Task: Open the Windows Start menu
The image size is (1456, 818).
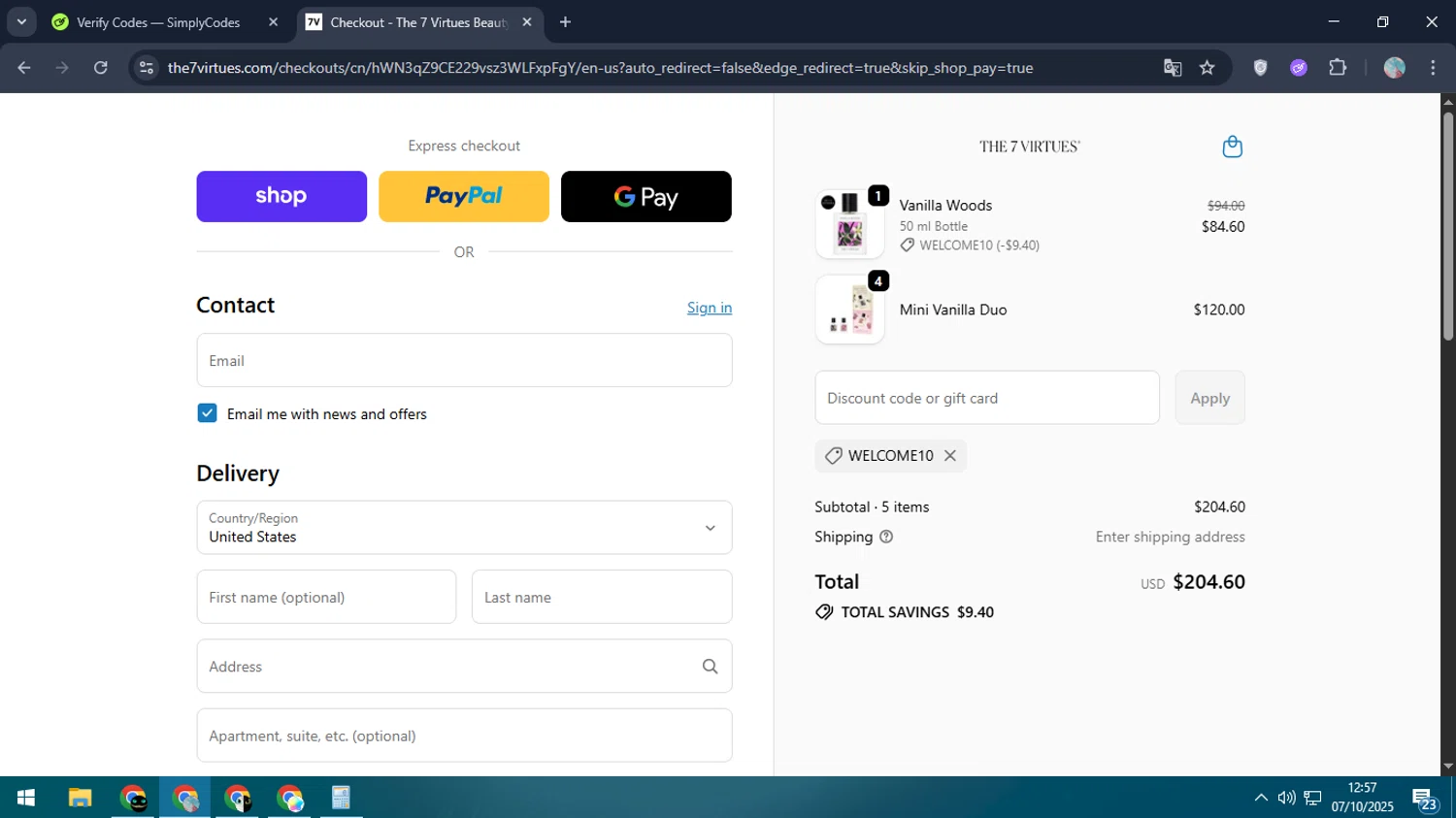Action: pos(26,798)
